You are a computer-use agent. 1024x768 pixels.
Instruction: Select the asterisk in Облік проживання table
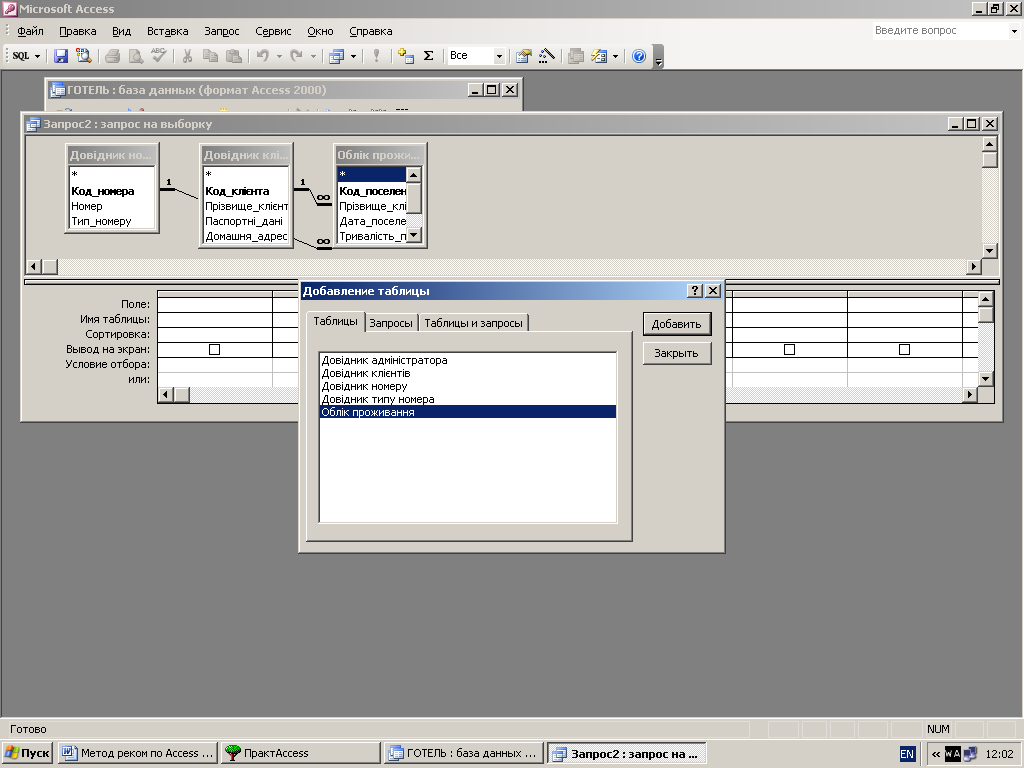pyautogui.click(x=372, y=174)
